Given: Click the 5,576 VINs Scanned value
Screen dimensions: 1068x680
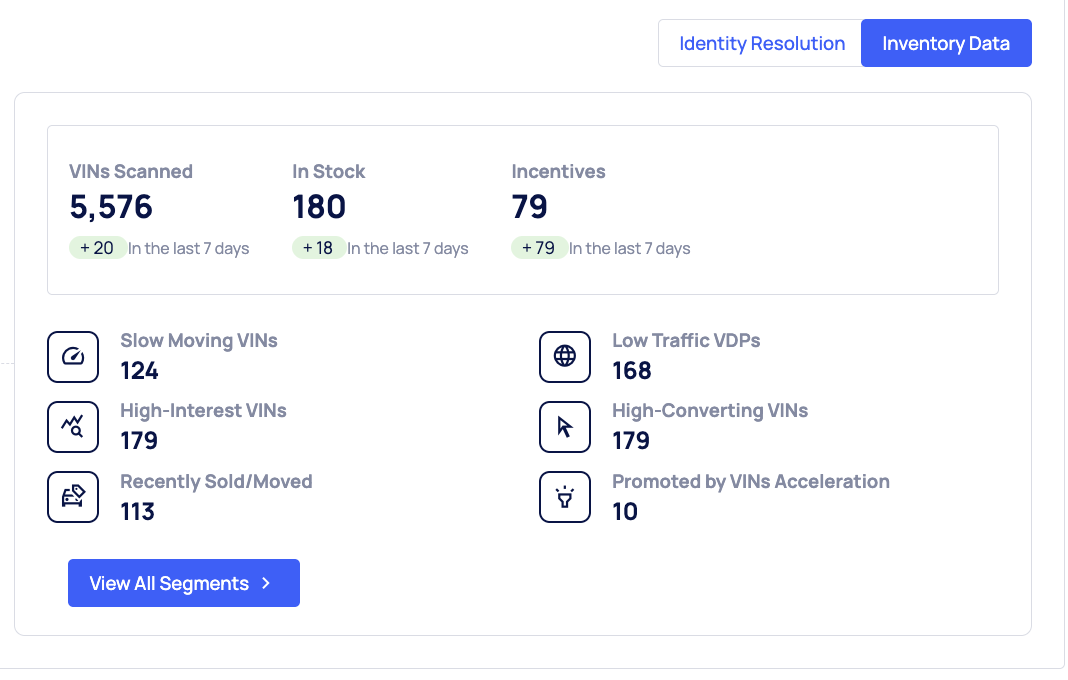Looking at the screenshot, I should [x=111, y=207].
